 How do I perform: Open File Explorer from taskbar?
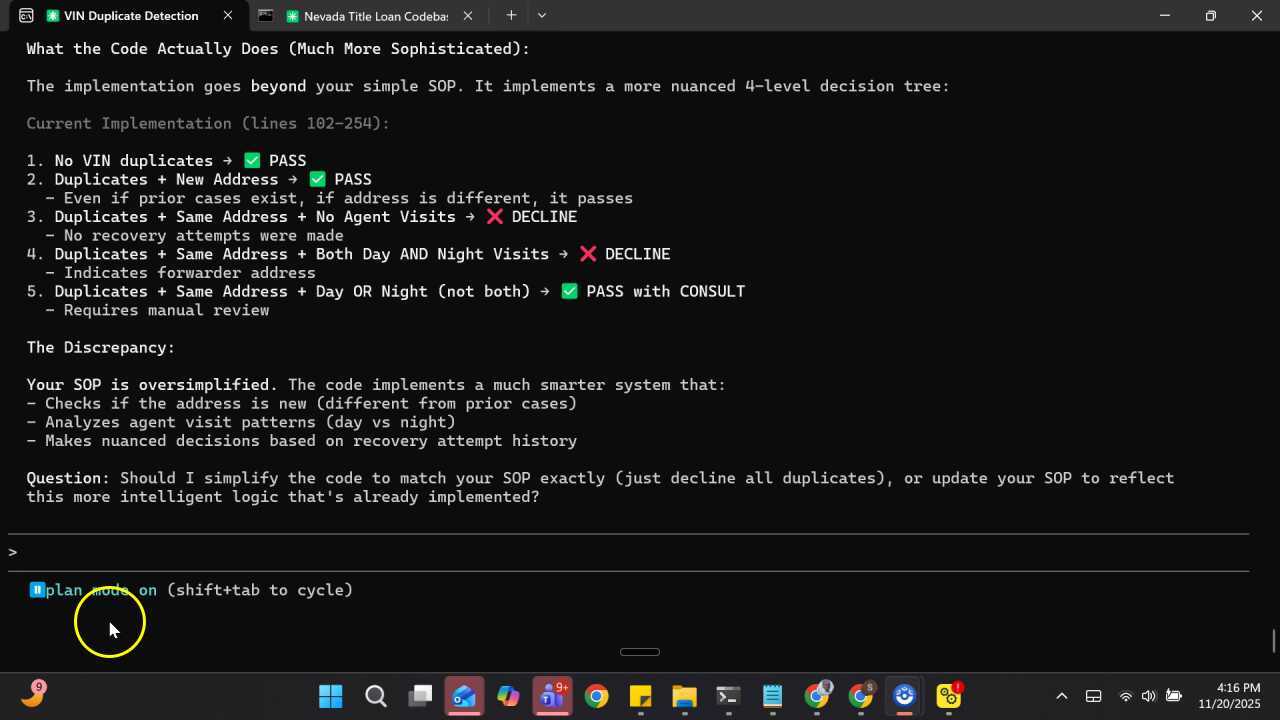point(684,696)
